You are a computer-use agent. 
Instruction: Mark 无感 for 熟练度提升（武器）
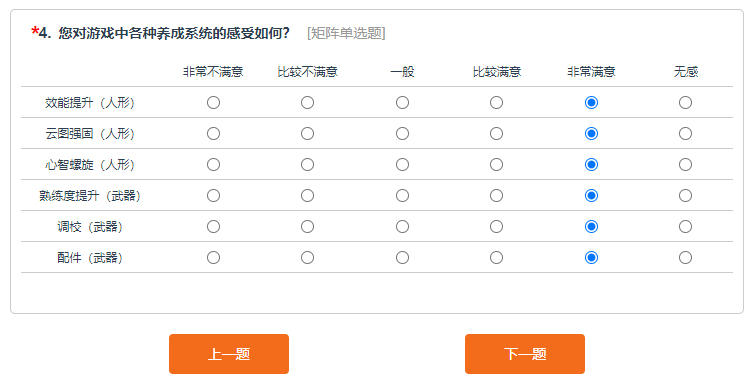click(685, 196)
